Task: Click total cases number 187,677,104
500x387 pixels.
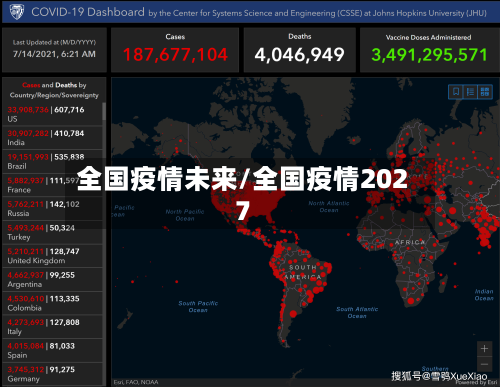Action: point(175,55)
